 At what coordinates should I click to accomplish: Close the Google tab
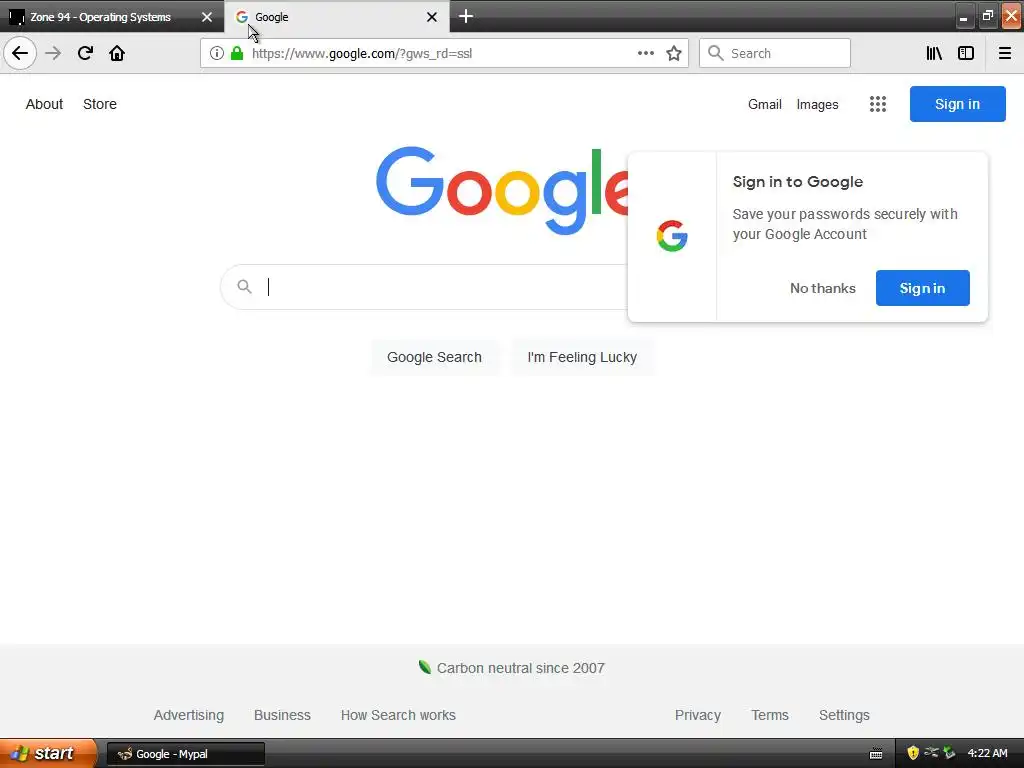432,17
